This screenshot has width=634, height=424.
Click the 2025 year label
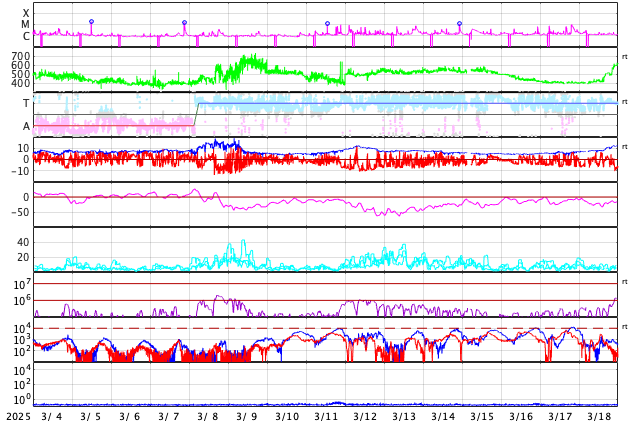pyautogui.click(x=19, y=416)
